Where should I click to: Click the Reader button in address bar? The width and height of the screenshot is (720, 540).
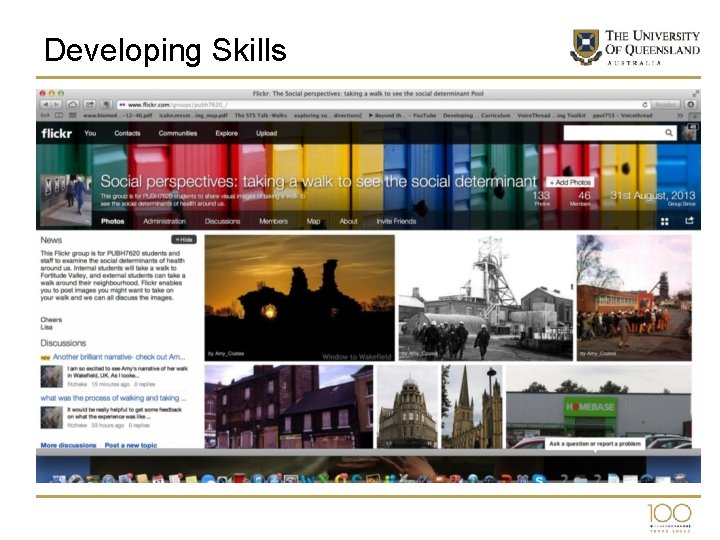tap(665, 105)
